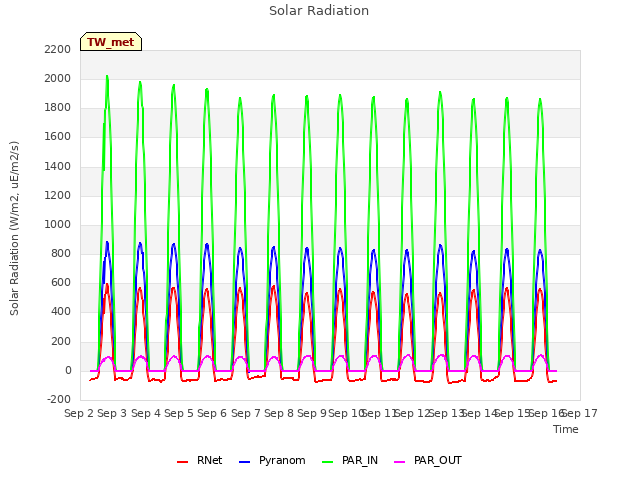This screenshot has height=480, width=640.
Task: Click the Time x-axis label
Action: tap(566, 429)
